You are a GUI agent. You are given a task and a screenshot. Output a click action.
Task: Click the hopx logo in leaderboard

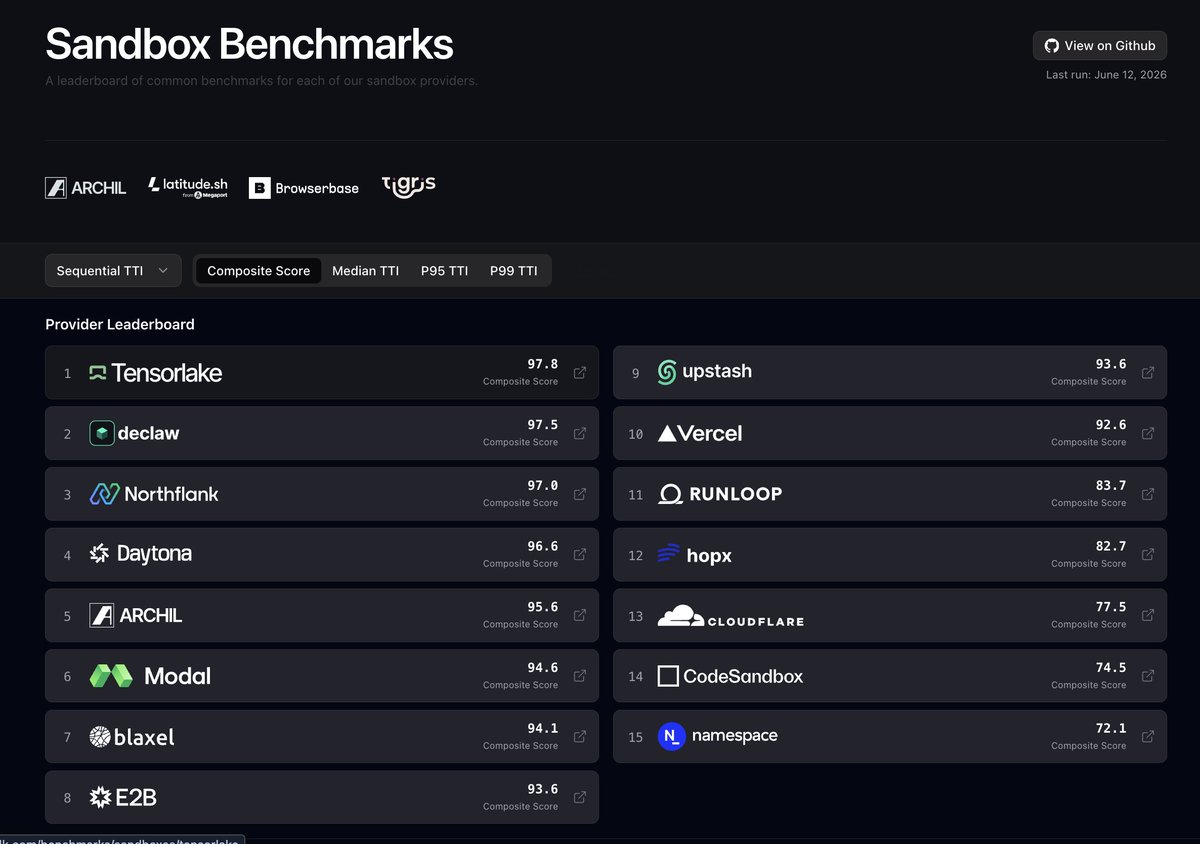tap(694, 555)
